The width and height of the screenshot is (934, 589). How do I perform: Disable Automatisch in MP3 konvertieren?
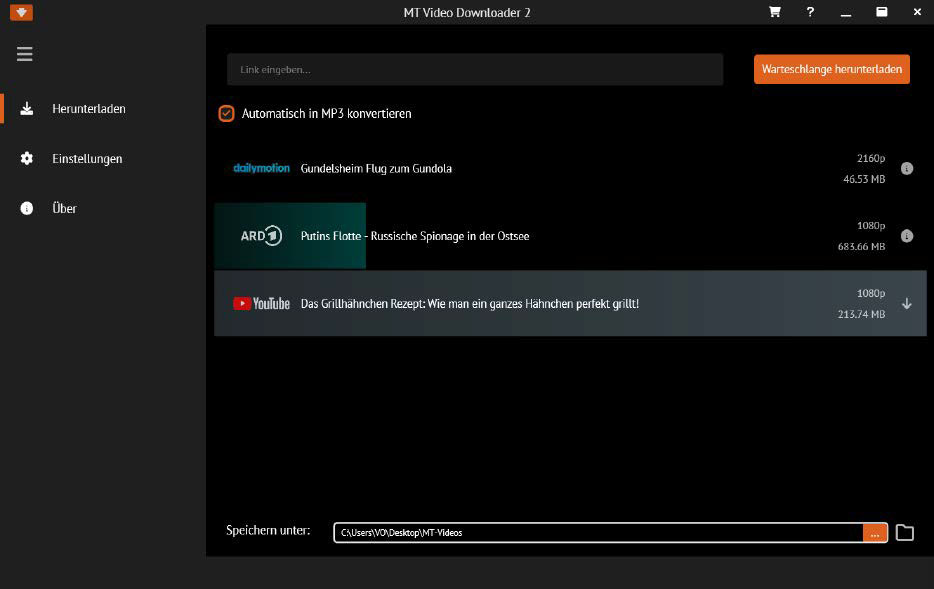[x=226, y=114]
